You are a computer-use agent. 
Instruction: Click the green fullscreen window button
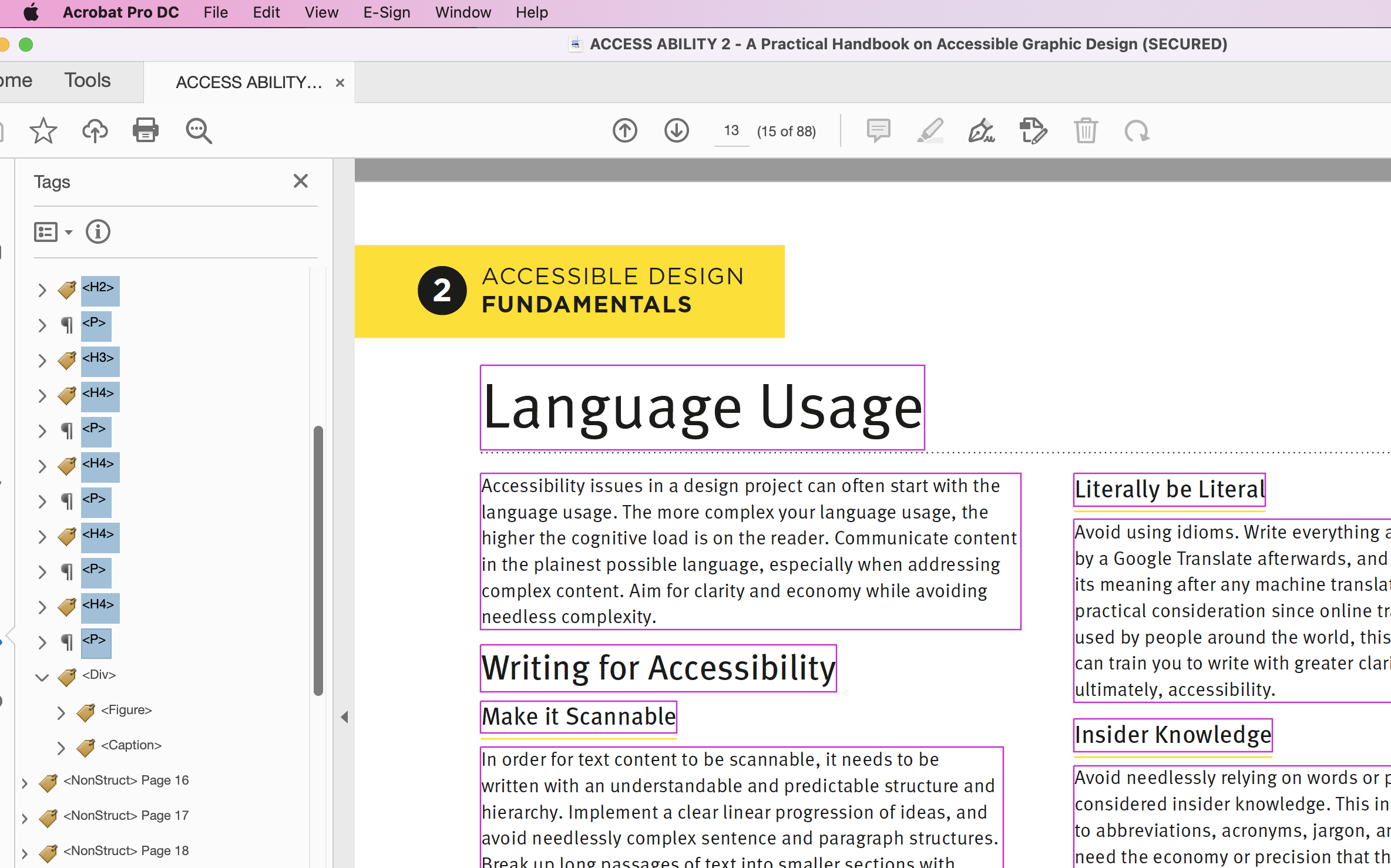point(26,45)
